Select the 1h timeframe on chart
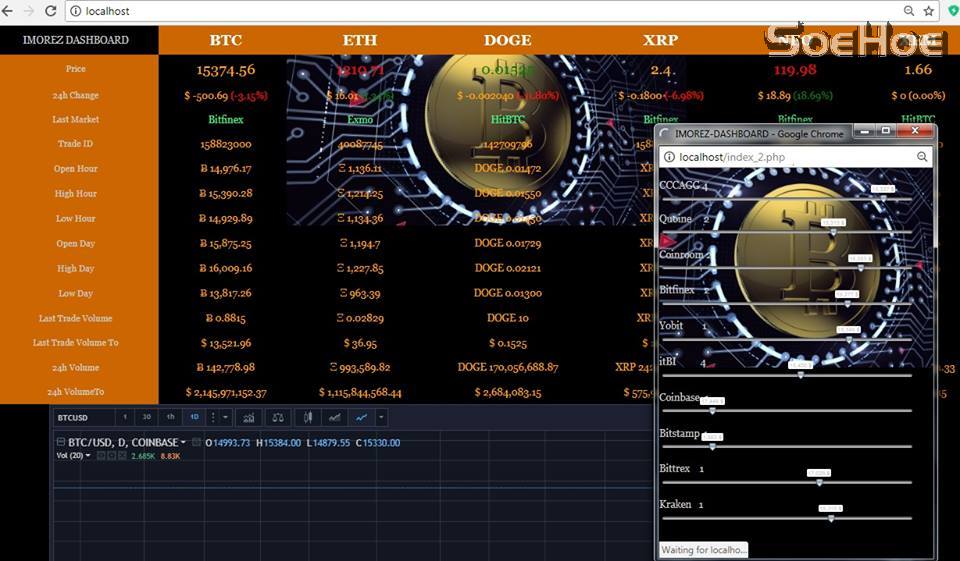 click(x=170, y=417)
